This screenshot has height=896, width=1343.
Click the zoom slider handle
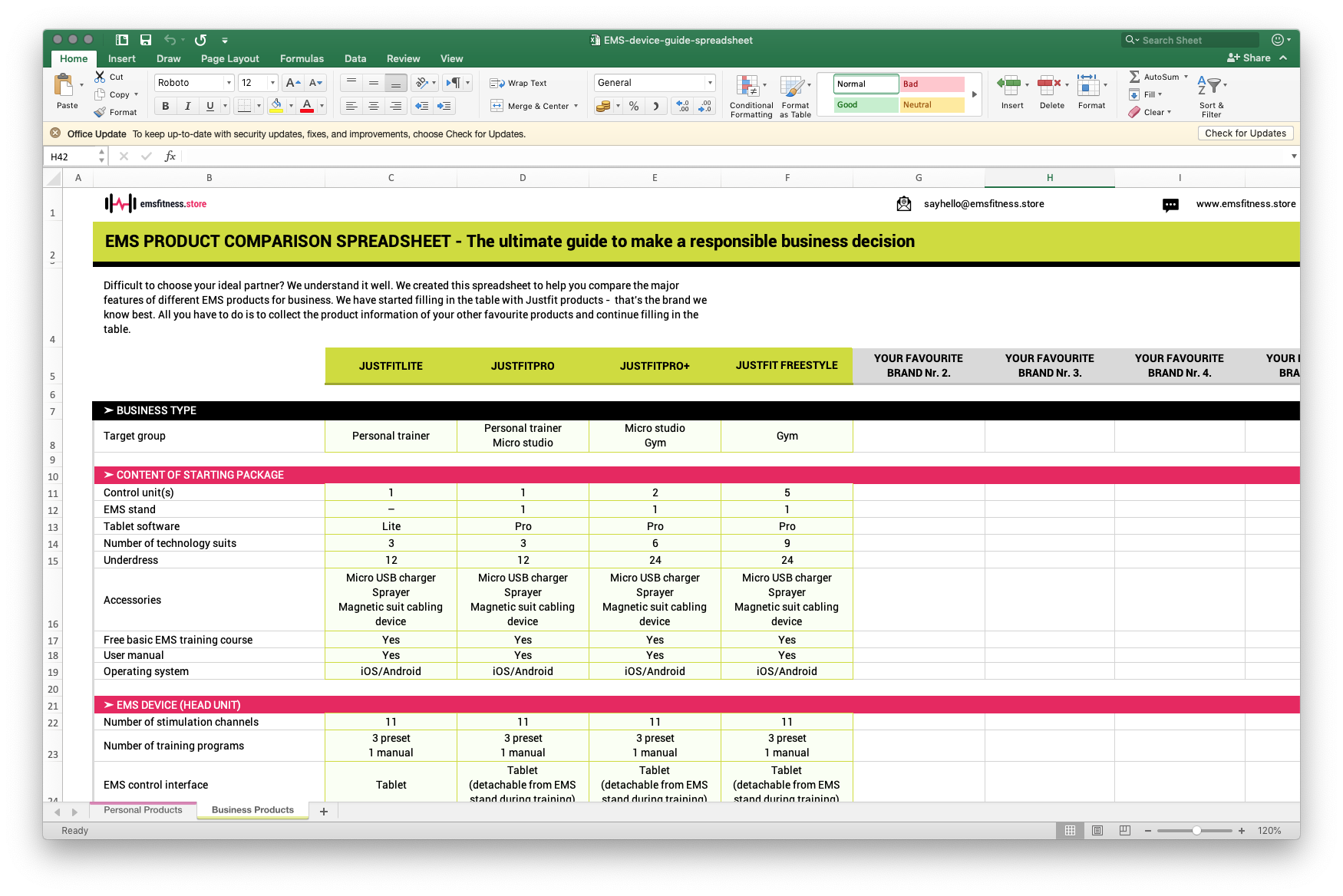[x=1196, y=831]
